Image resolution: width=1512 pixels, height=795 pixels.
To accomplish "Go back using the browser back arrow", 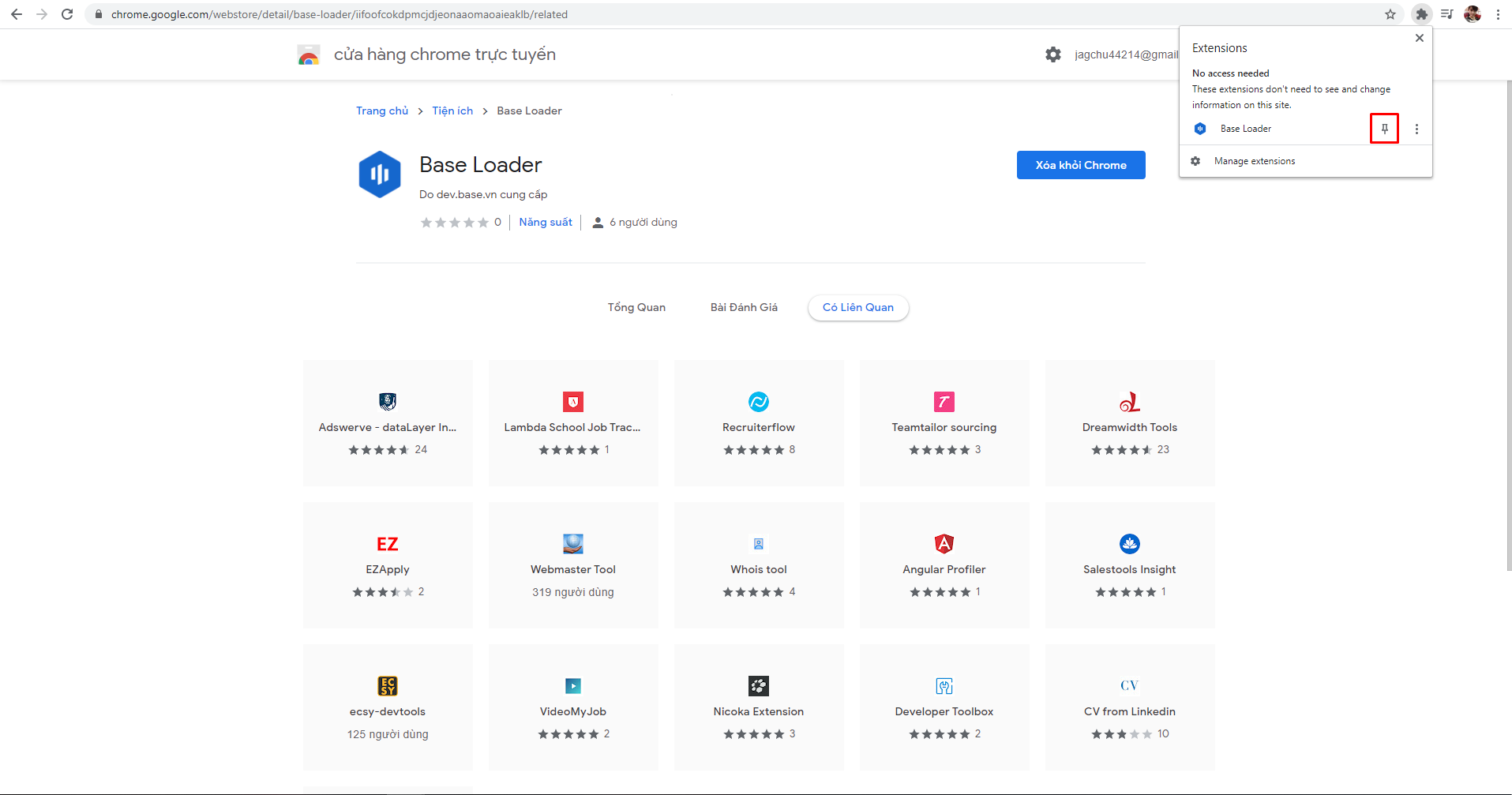I will [x=17, y=14].
